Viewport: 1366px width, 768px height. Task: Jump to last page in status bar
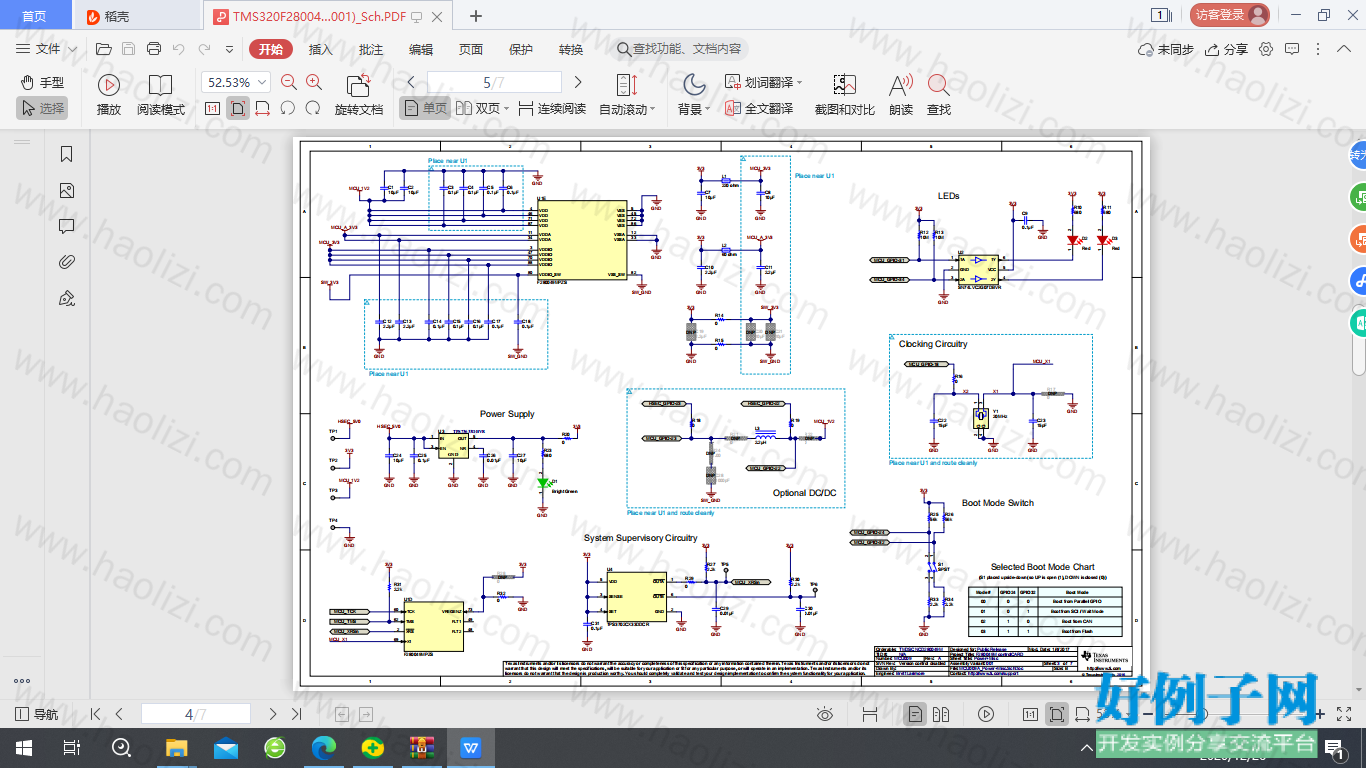point(296,714)
